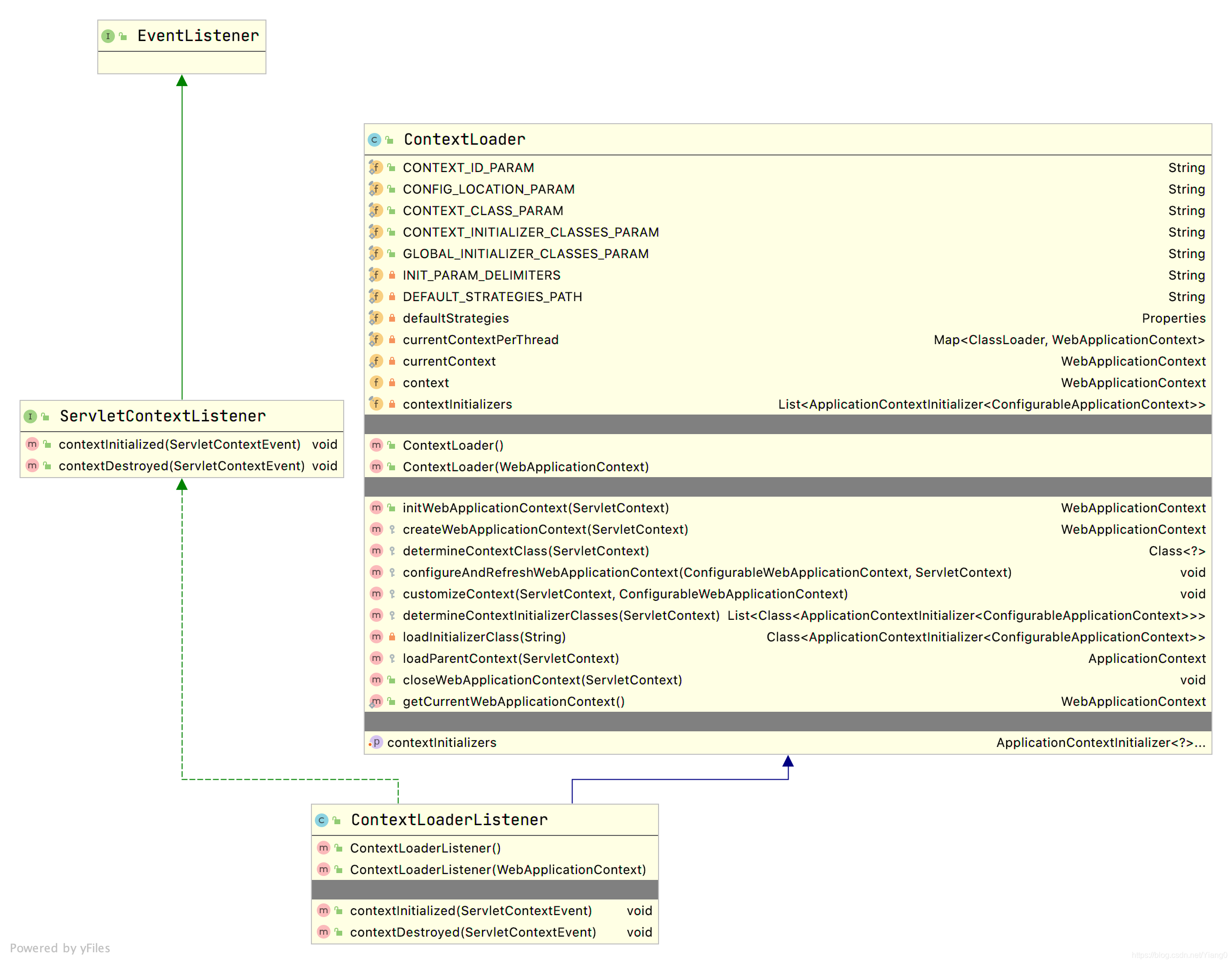Select closeWebApplicationContext(ServletContext) method
This screenshot has width=1232, height=964.
(x=542, y=679)
